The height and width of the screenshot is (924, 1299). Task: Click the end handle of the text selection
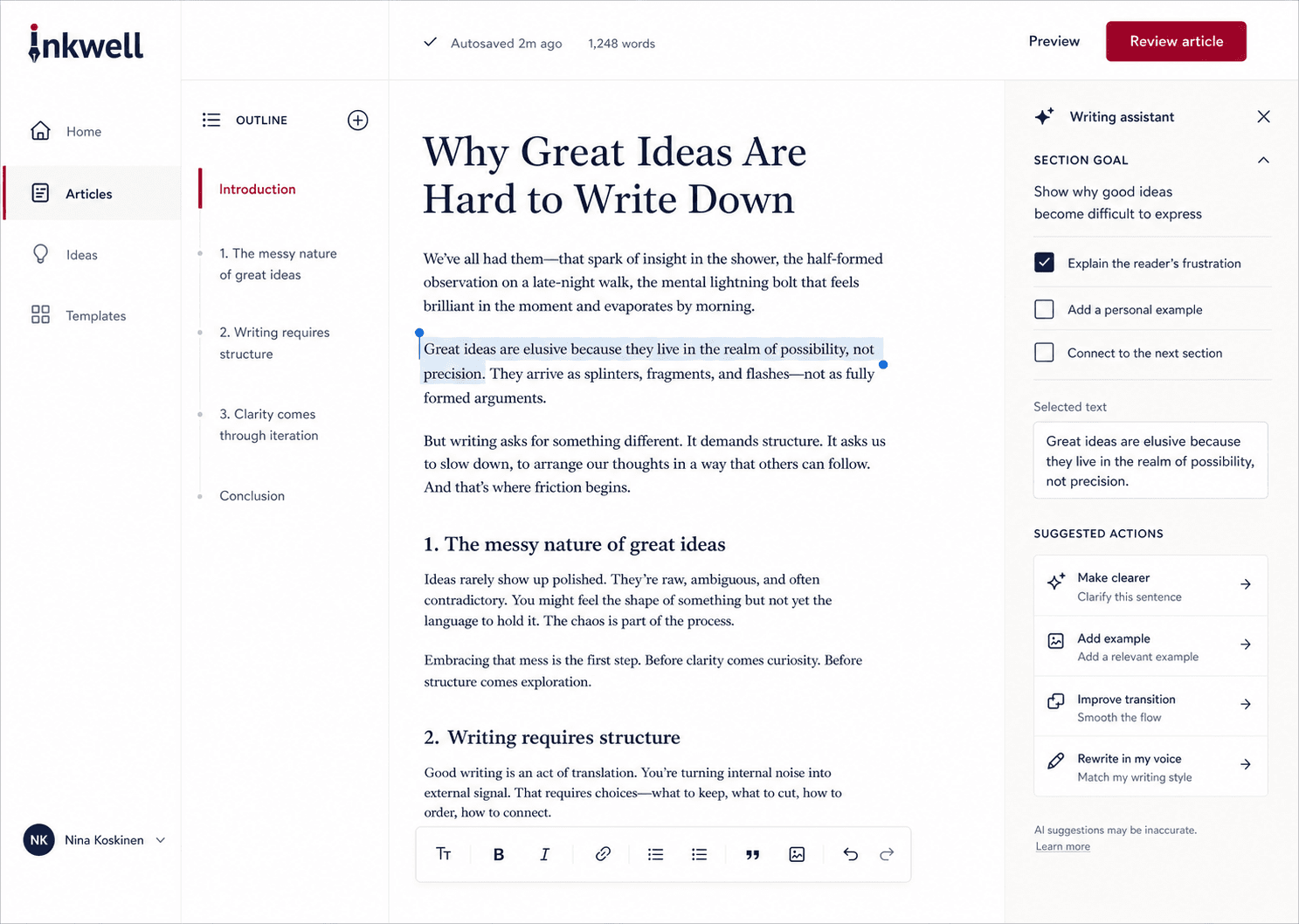[x=883, y=364]
